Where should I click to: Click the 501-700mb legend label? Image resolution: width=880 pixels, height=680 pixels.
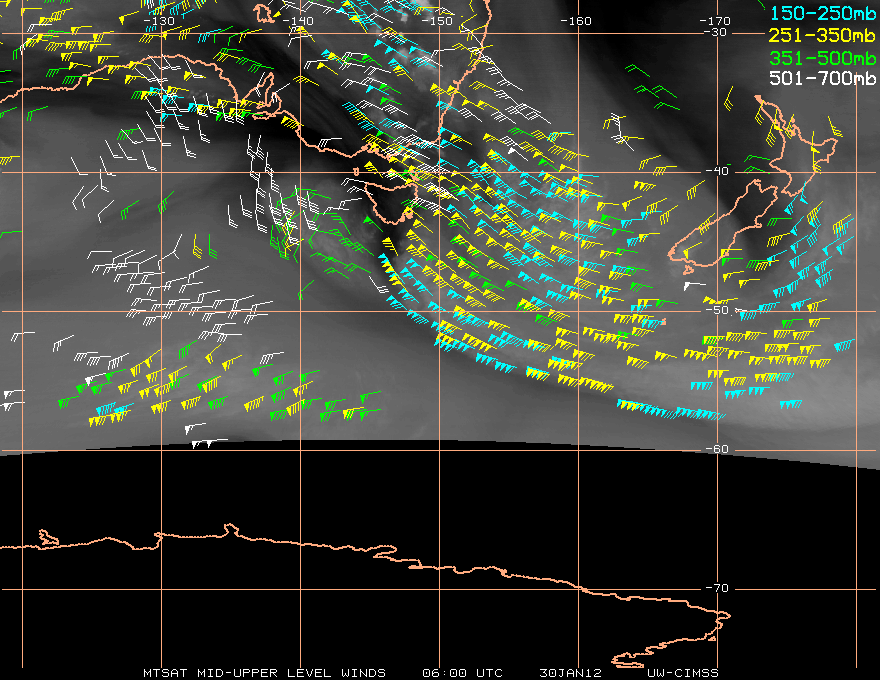click(x=822, y=78)
